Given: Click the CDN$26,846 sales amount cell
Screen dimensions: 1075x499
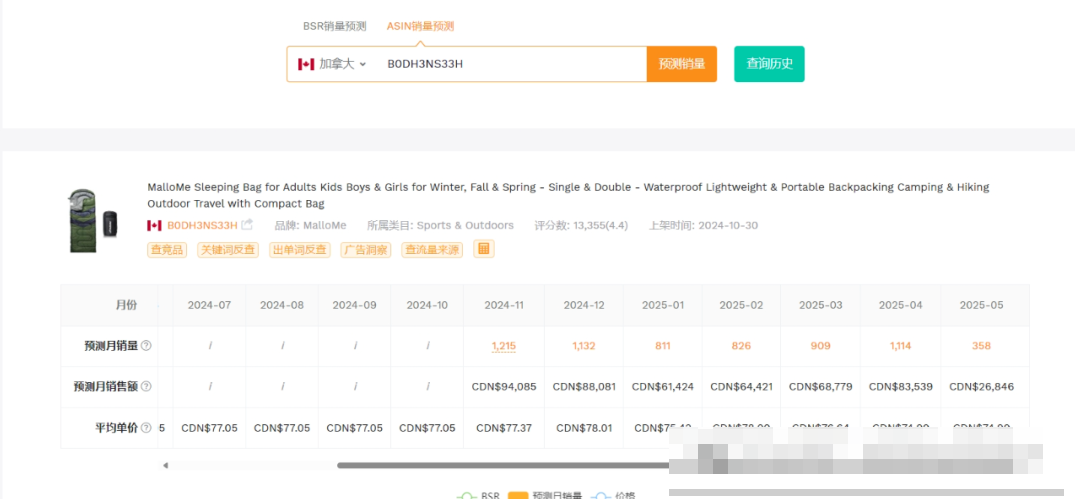Looking at the screenshot, I should (x=981, y=387).
